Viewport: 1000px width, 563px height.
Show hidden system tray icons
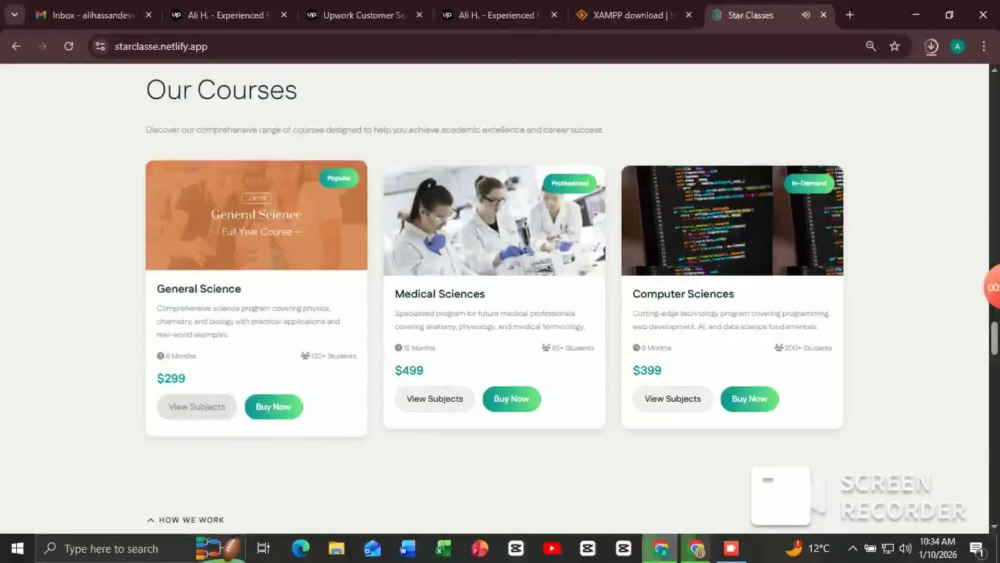[x=852, y=548]
